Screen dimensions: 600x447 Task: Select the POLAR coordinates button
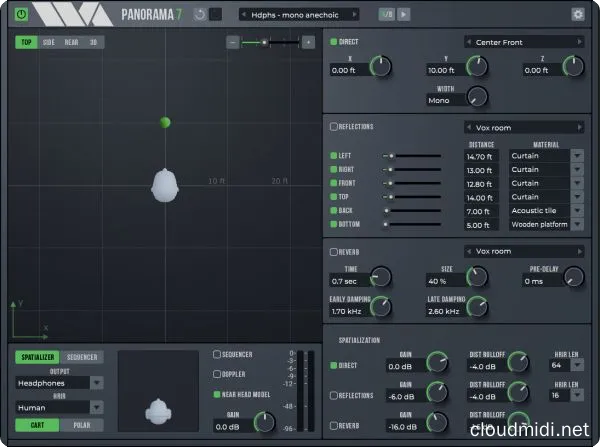(83, 425)
